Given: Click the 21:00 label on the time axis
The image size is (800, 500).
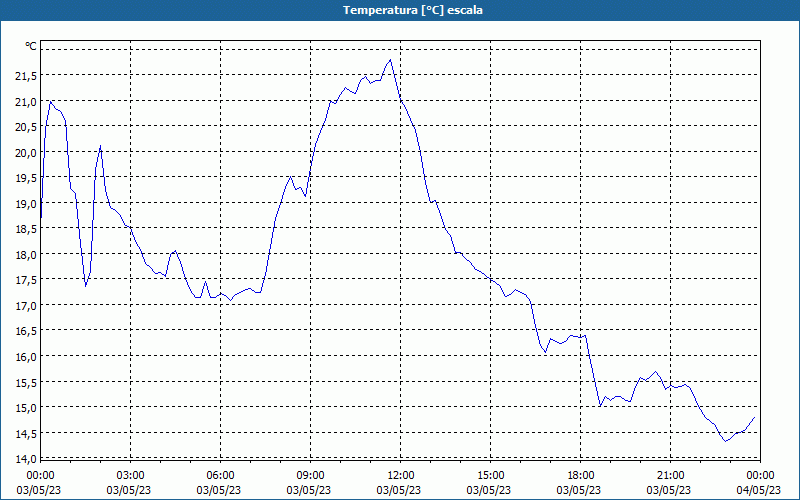Looking at the screenshot, I should pyautogui.click(x=670, y=476).
